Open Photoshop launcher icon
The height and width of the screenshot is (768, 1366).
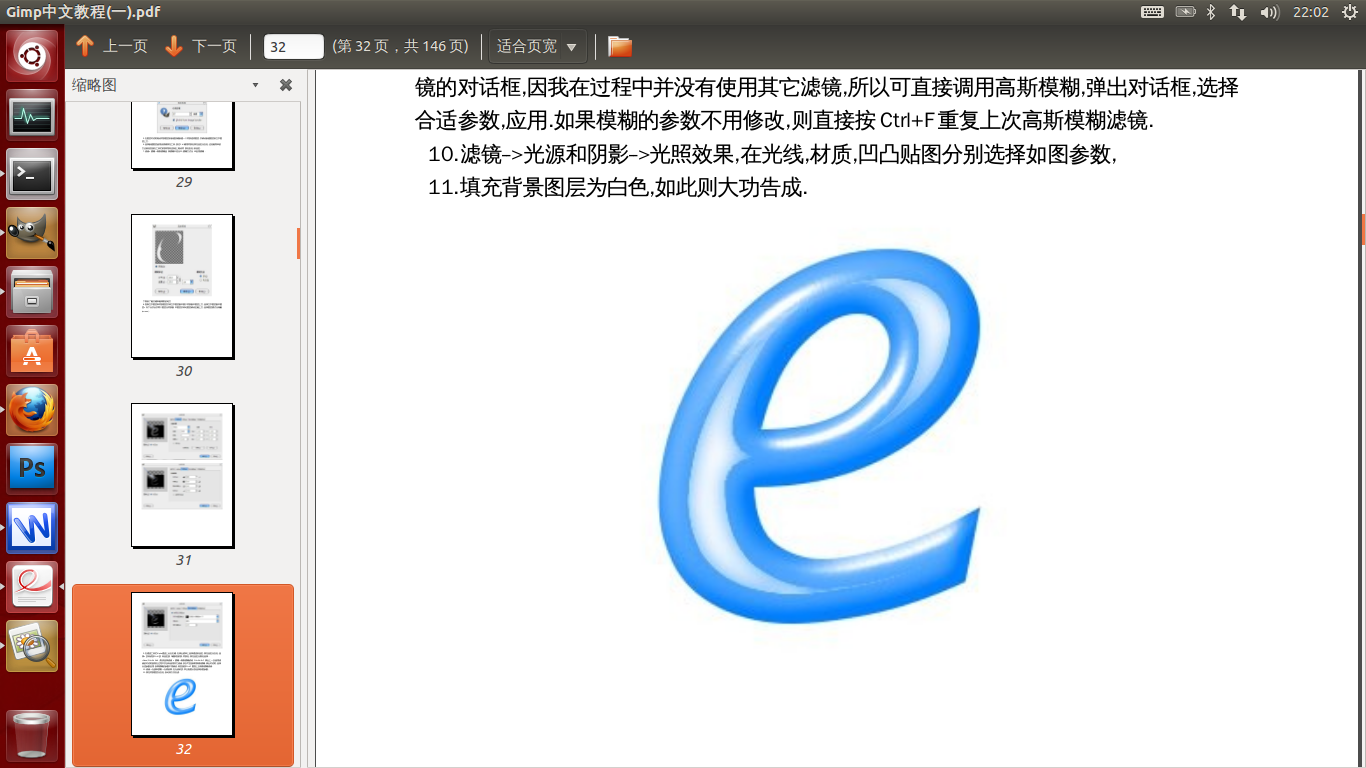(32, 469)
